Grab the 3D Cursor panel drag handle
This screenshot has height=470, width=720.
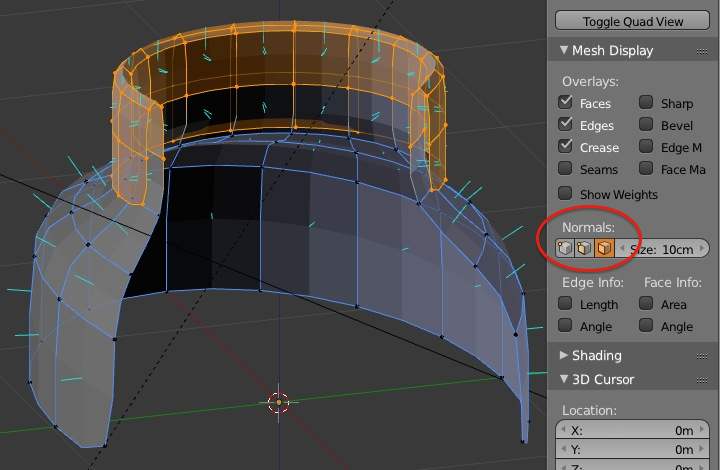[x=702, y=380]
